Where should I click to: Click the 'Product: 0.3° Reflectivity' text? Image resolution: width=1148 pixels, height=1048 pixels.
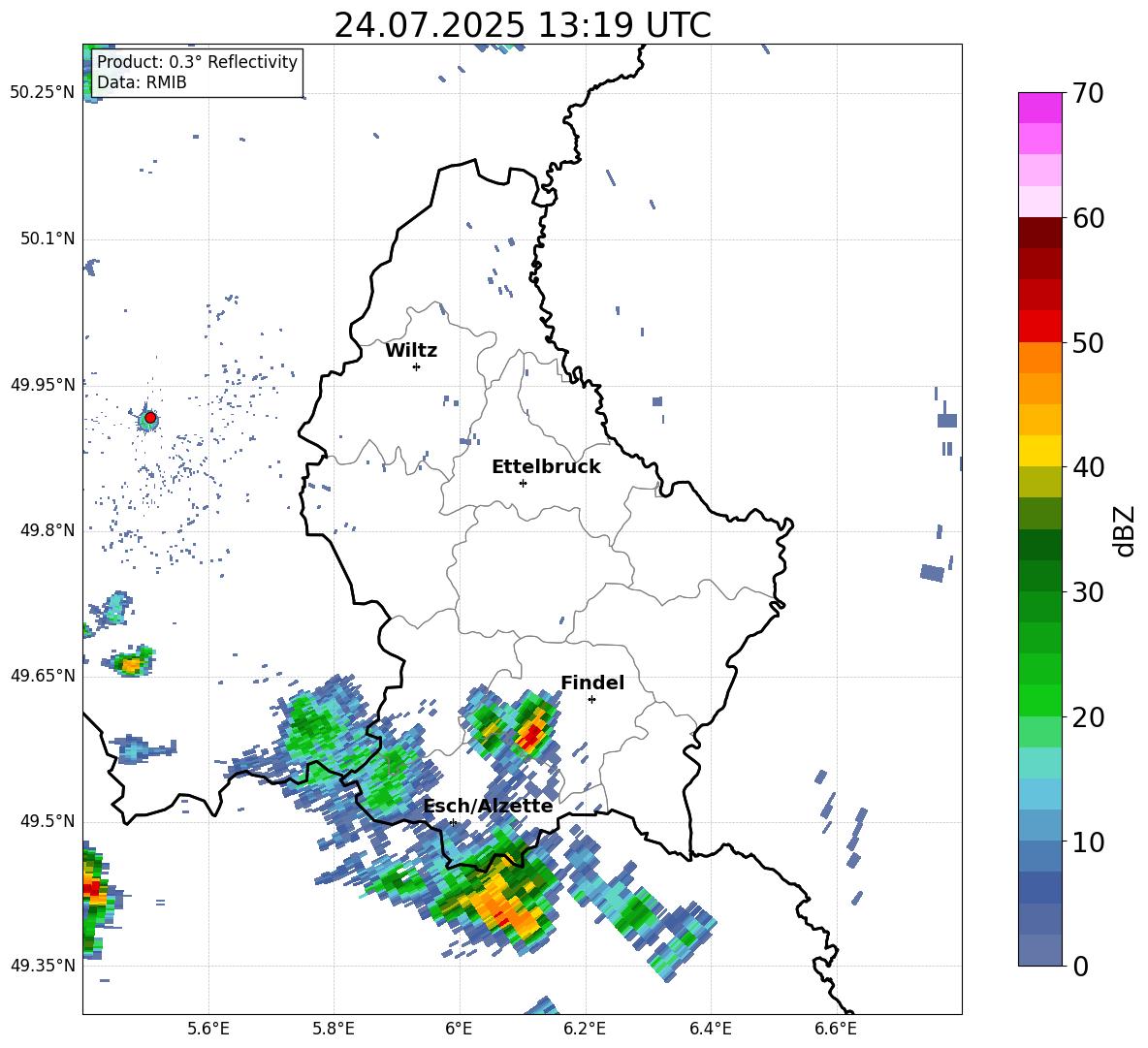(x=197, y=62)
